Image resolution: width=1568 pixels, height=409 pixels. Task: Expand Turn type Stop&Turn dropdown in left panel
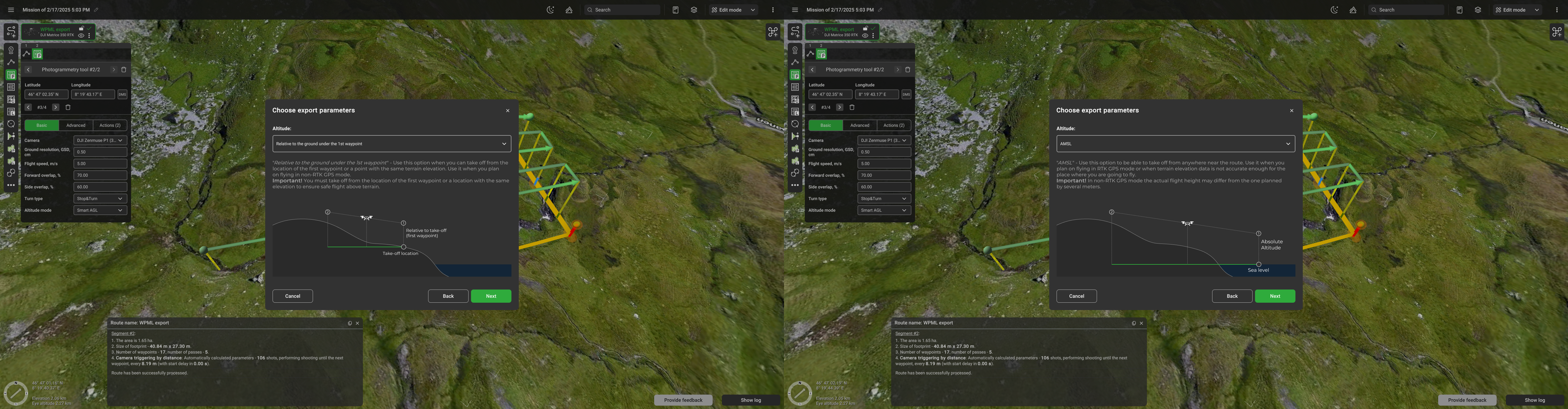click(100, 199)
